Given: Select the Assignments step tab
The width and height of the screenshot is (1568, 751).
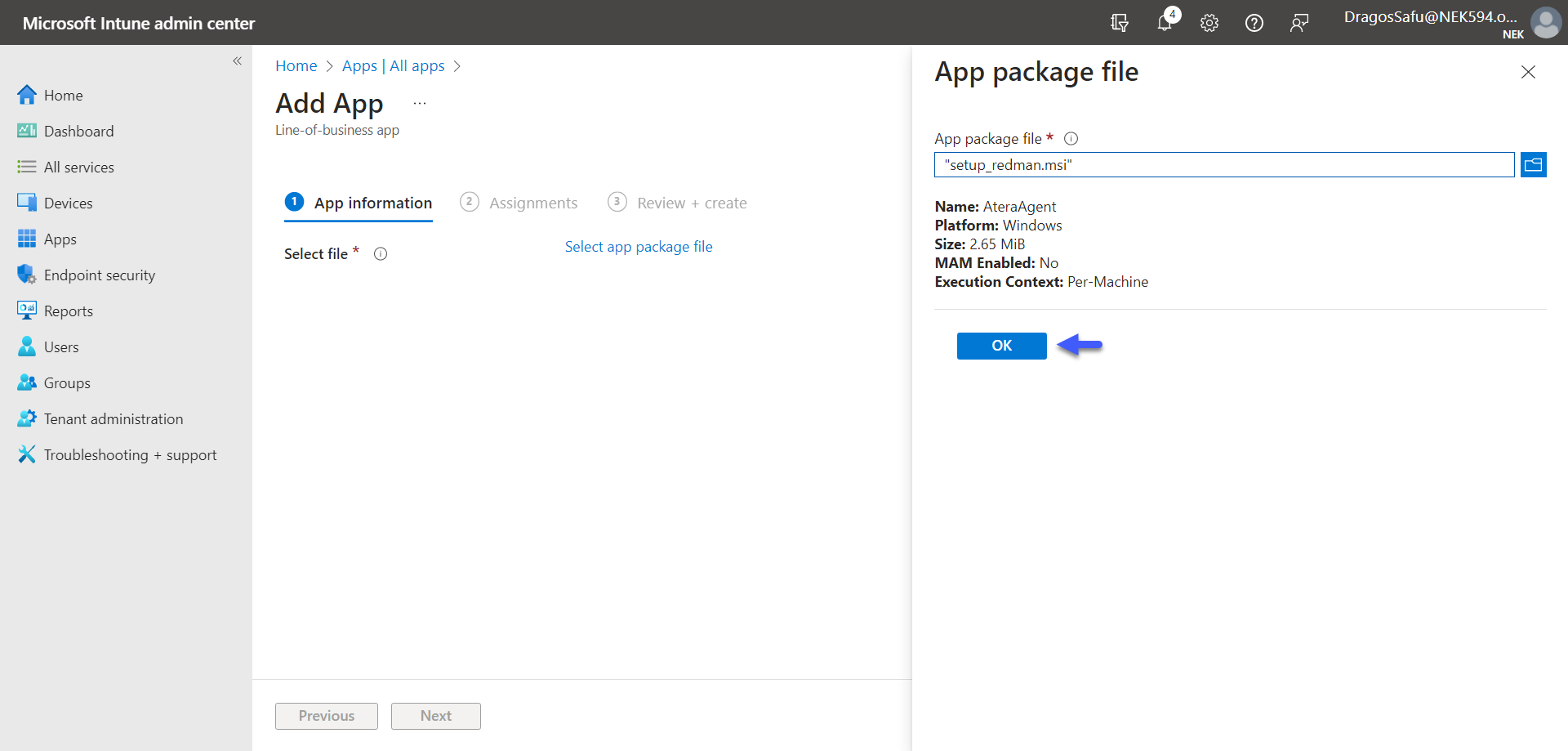Looking at the screenshot, I should [519, 203].
